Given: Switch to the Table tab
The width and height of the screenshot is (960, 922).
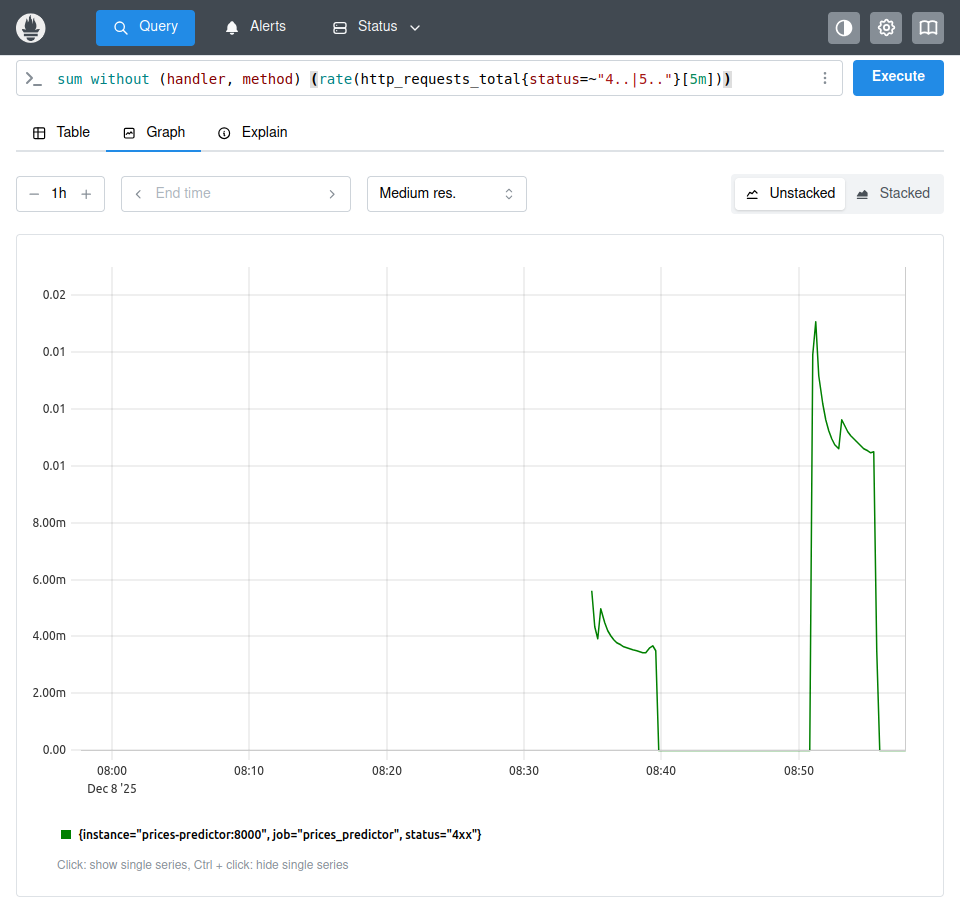Looking at the screenshot, I should 61,132.
